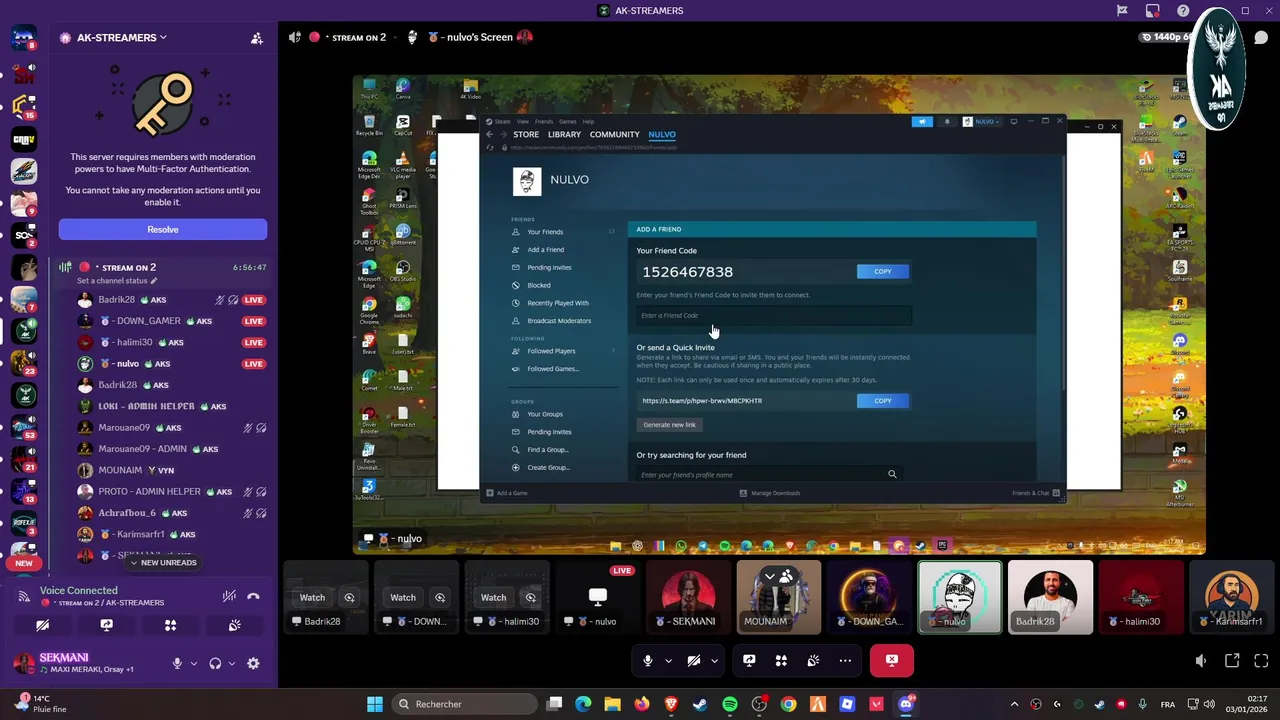Share screen icon in bottom call bar
1280x720 pixels.
pos(749,660)
